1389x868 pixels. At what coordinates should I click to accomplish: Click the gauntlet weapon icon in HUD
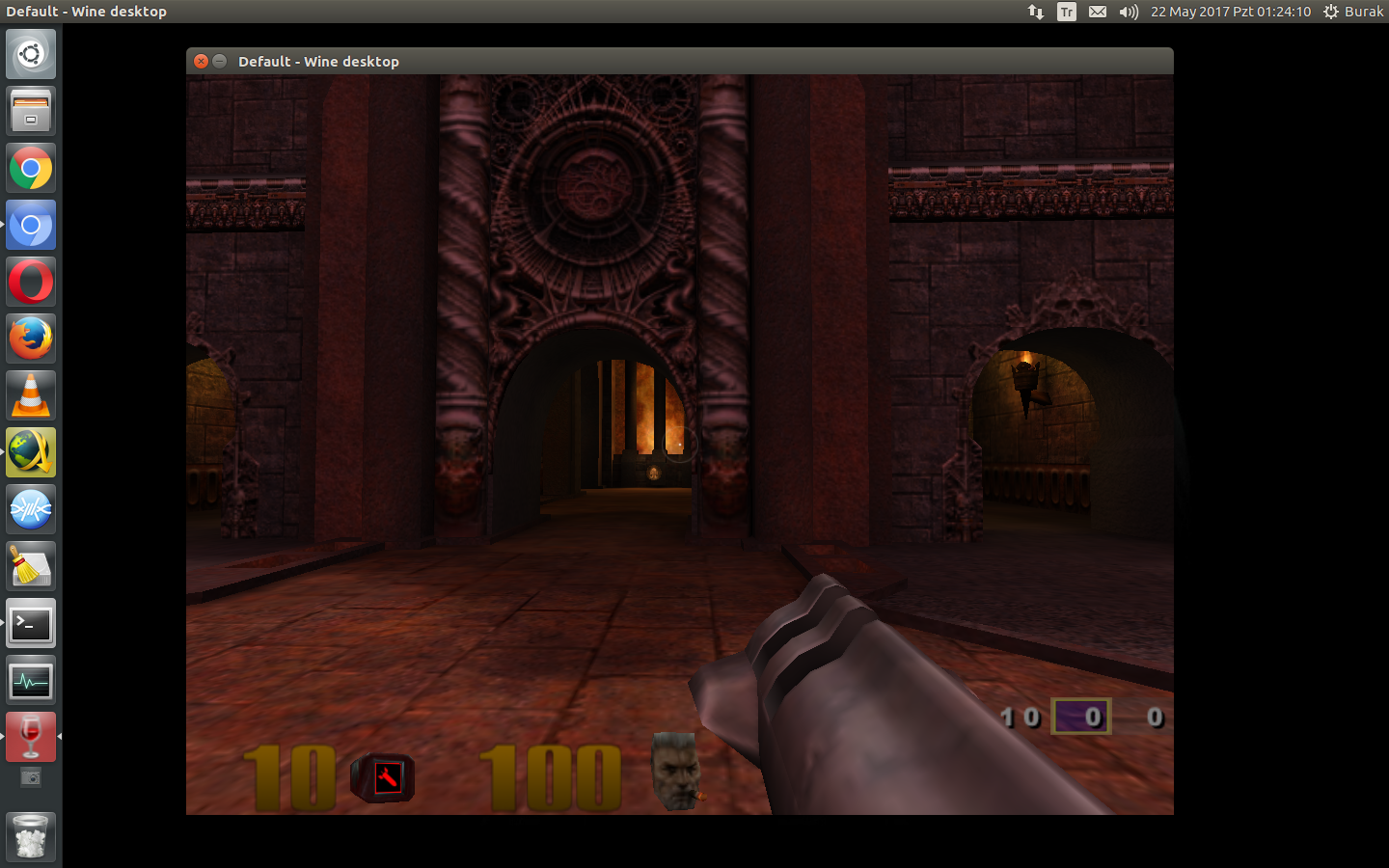pyautogui.click(x=383, y=777)
